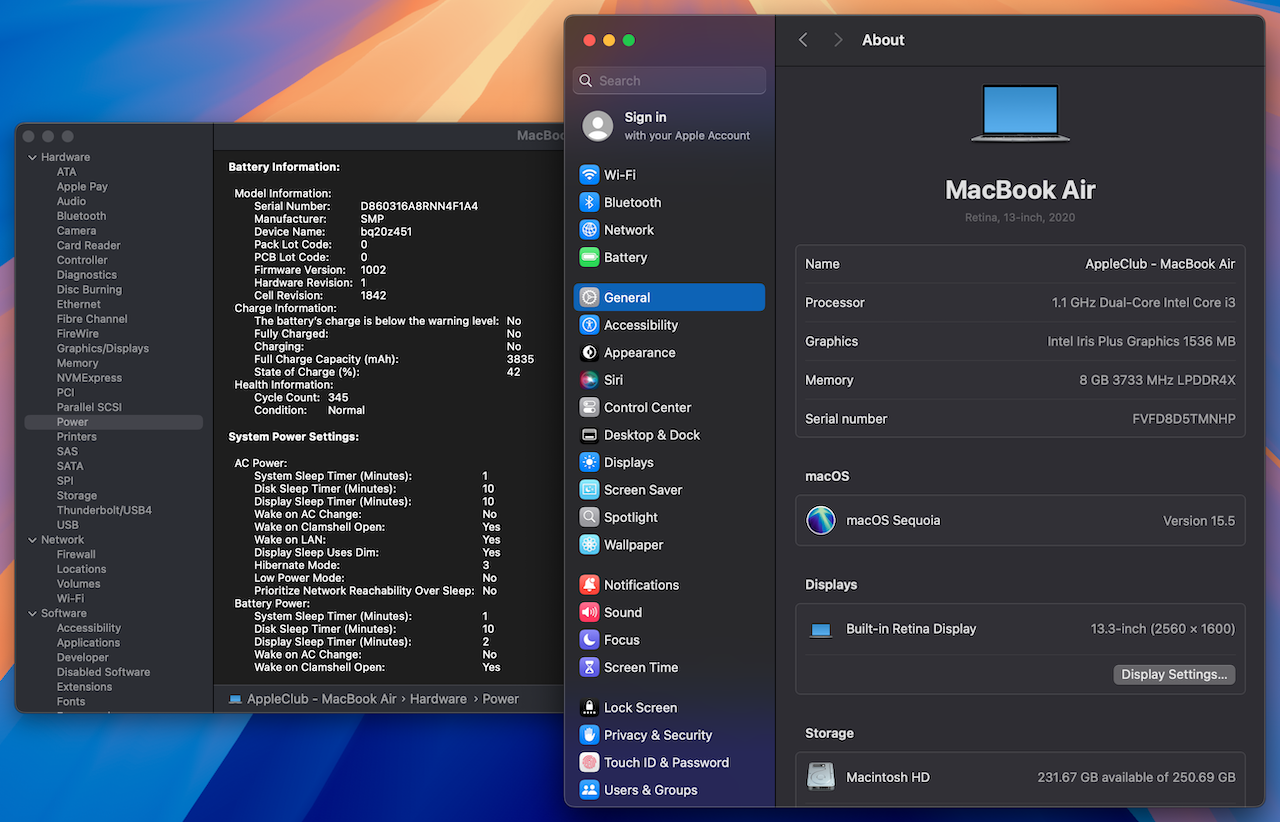The height and width of the screenshot is (822, 1280).
Task: Open Screen Saver icon
Action: [589, 490]
